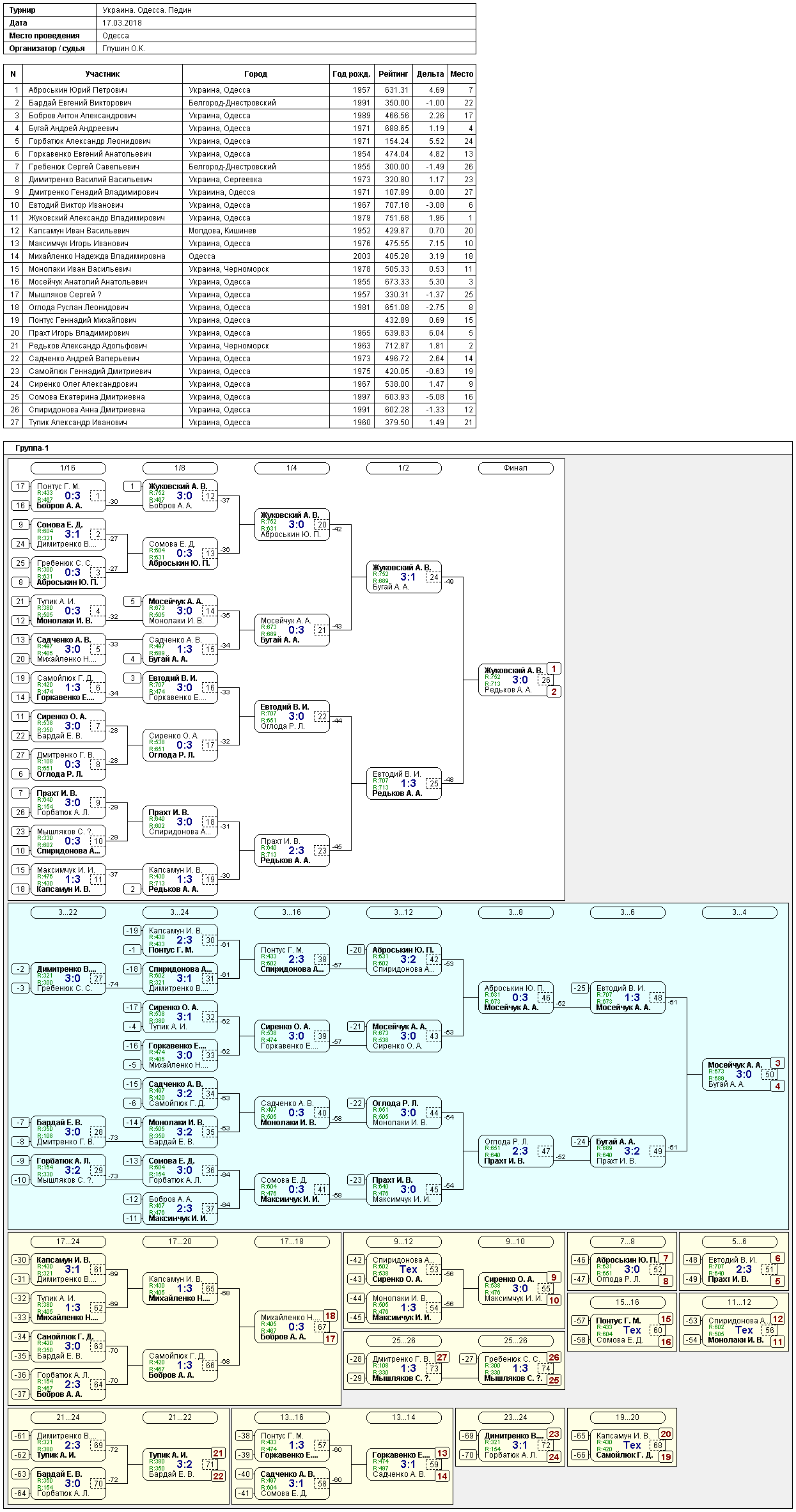Screen dimensions: 796x1512
Task: Click the first-place badge beside Жуковский in the final
Action: (554, 669)
